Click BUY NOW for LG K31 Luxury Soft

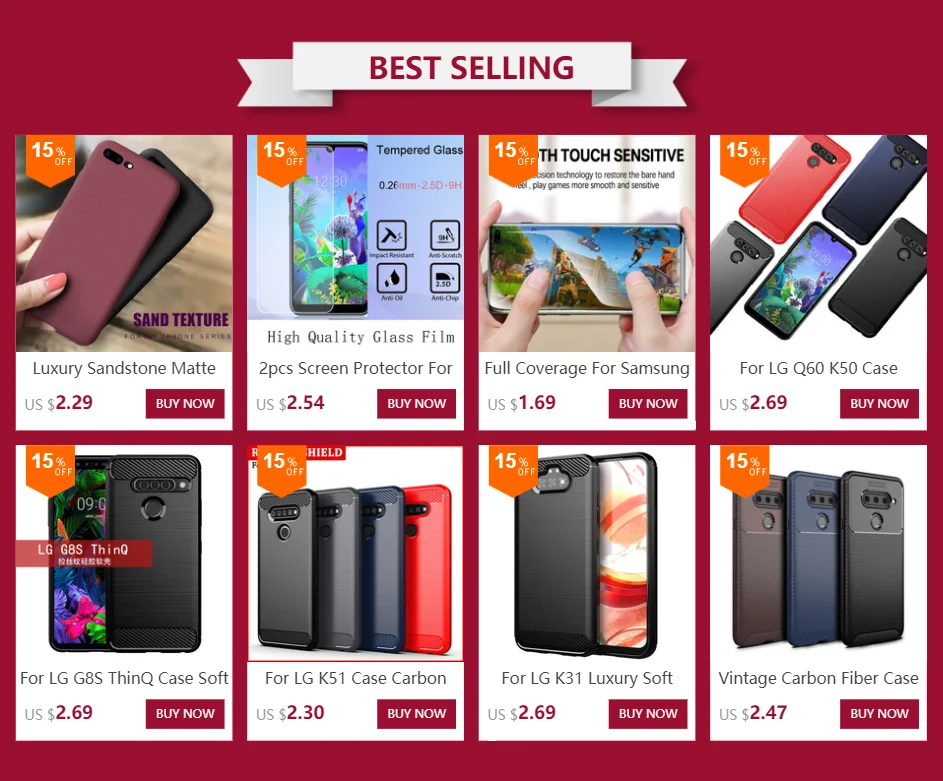[x=648, y=714]
